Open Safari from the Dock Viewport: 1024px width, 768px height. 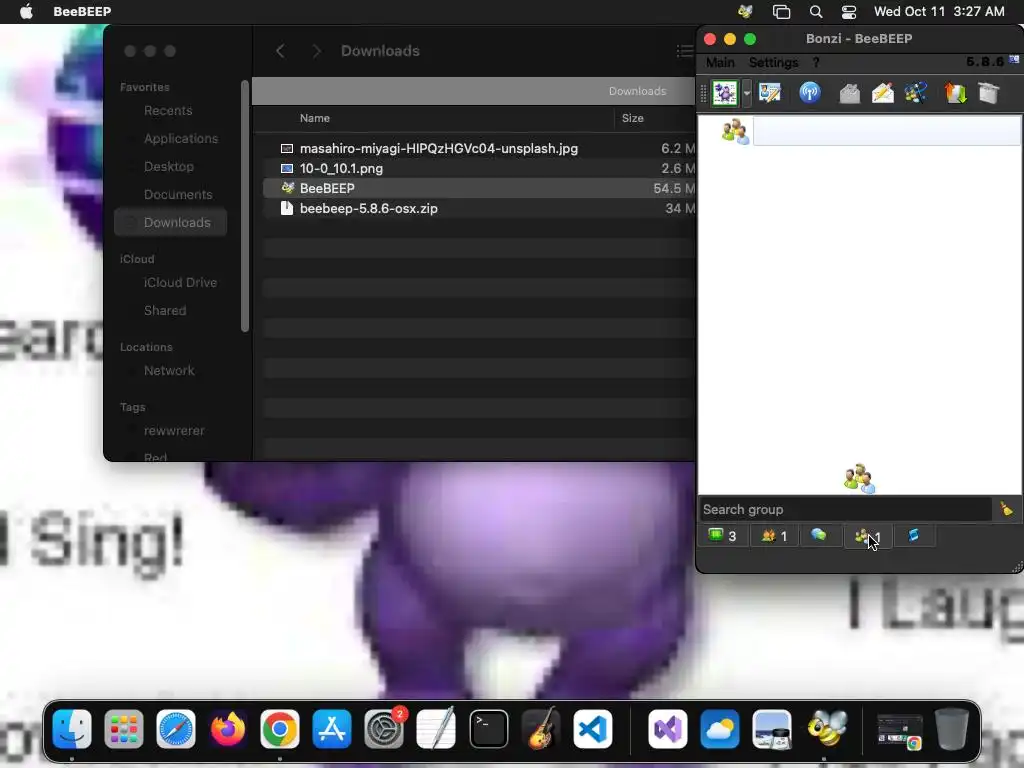pyautogui.click(x=176, y=729)
